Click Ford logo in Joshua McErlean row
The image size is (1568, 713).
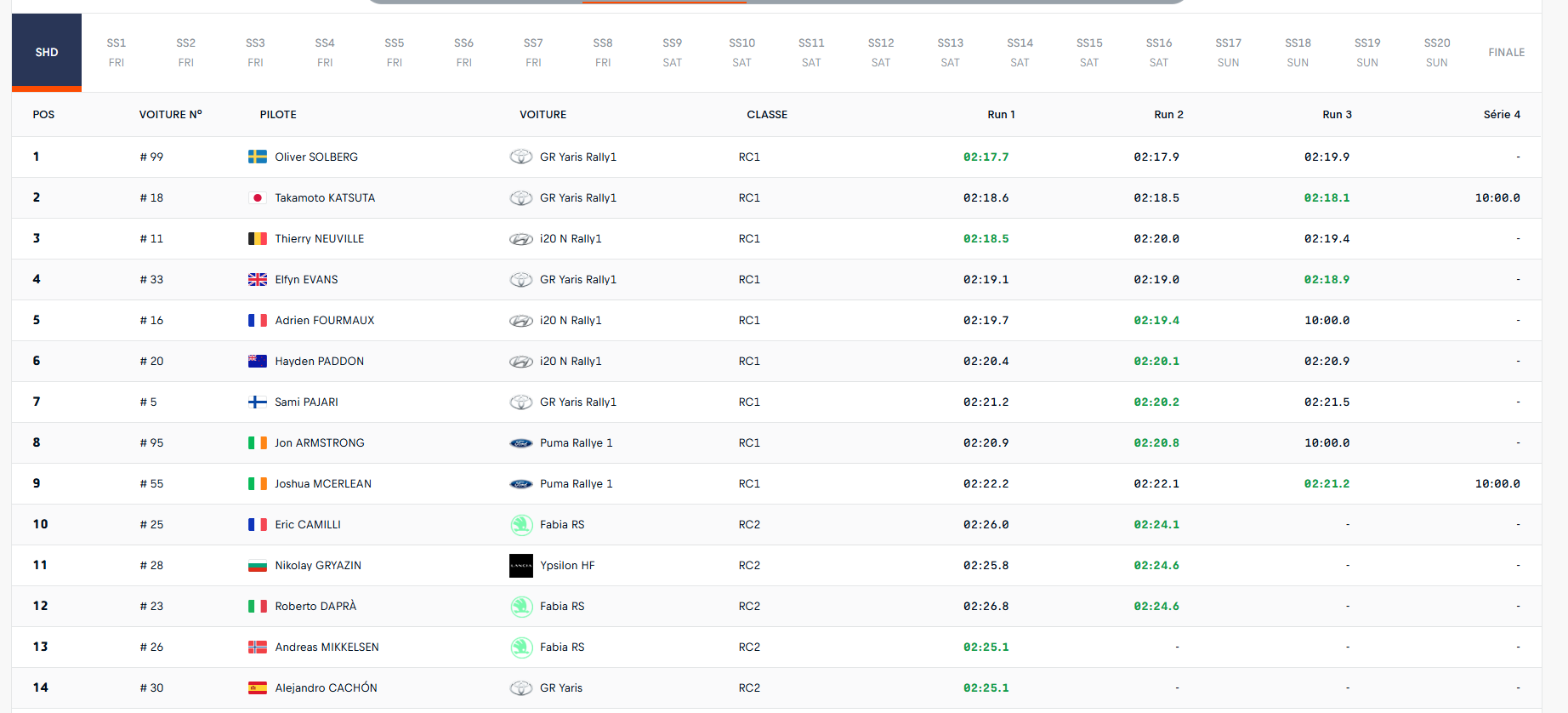click(x=521, y=483)
